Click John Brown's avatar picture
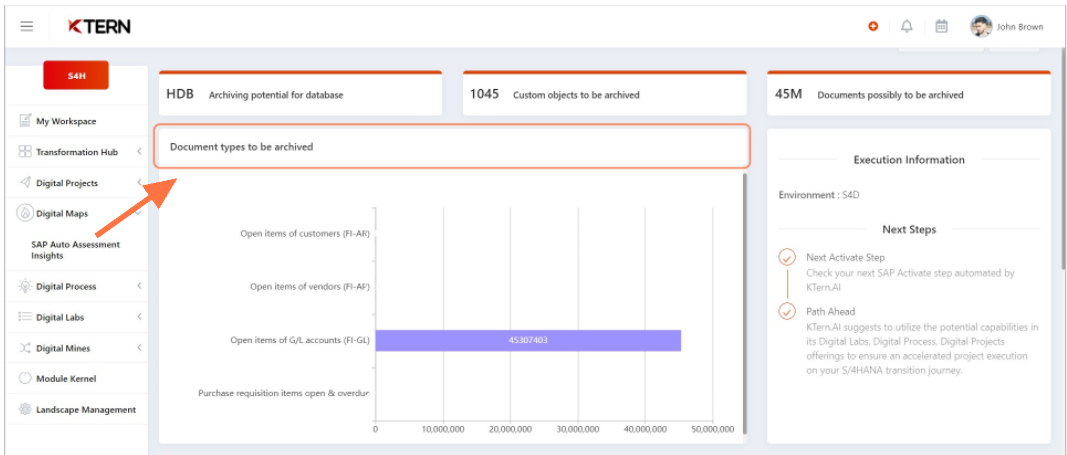The image size is (1067, 455). (981, 27)
